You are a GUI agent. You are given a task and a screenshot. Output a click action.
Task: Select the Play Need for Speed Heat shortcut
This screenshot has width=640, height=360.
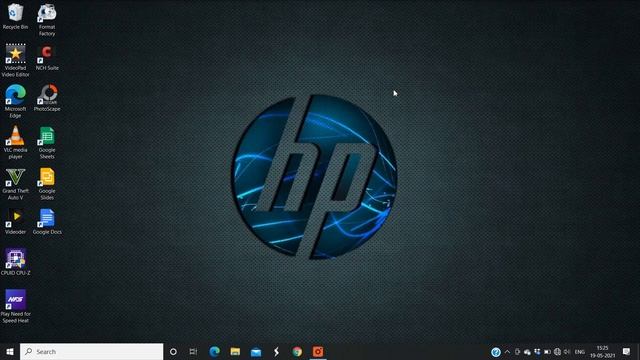(x=15, y=306)
